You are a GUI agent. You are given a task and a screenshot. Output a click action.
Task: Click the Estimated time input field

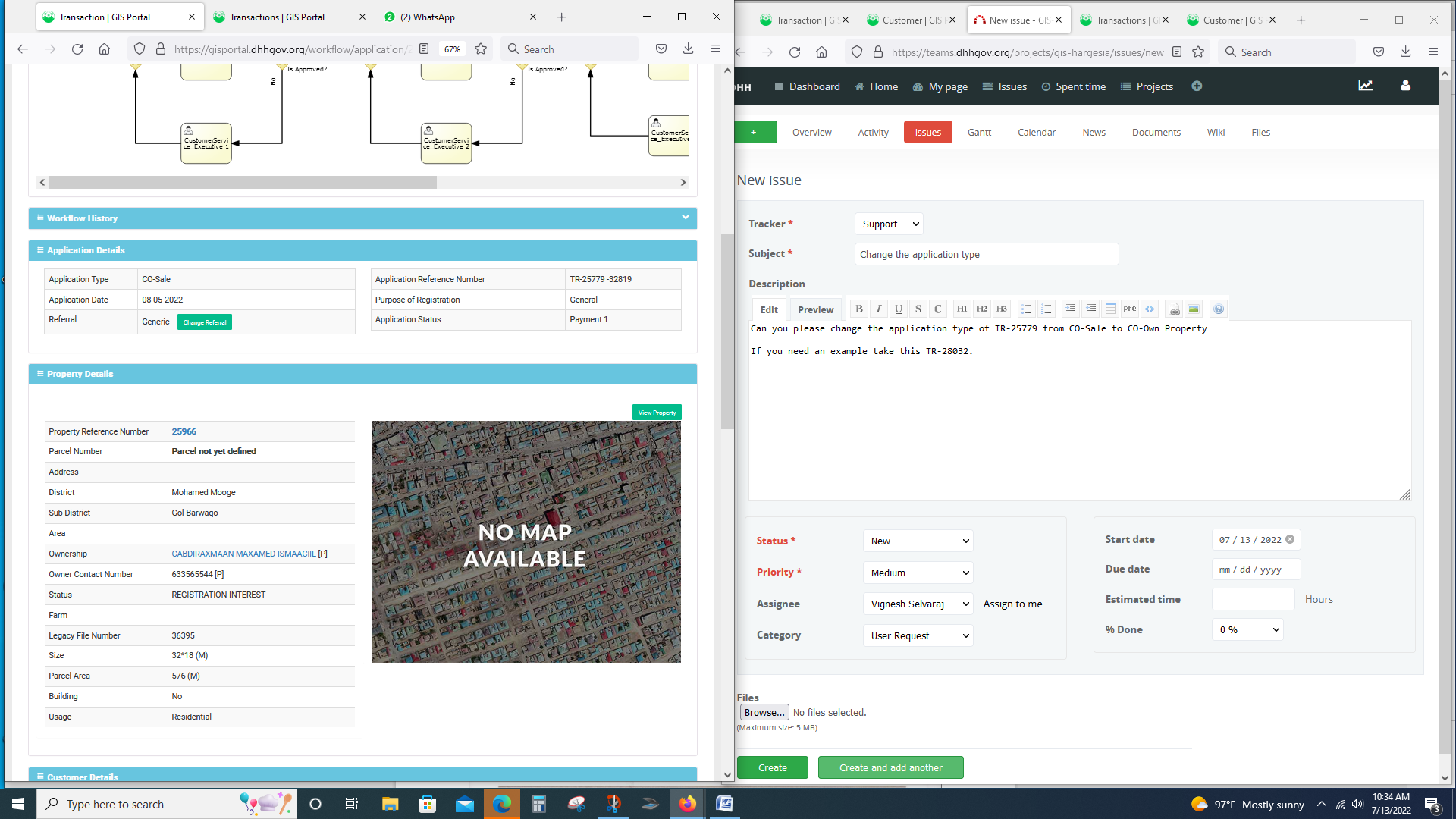1253,599
